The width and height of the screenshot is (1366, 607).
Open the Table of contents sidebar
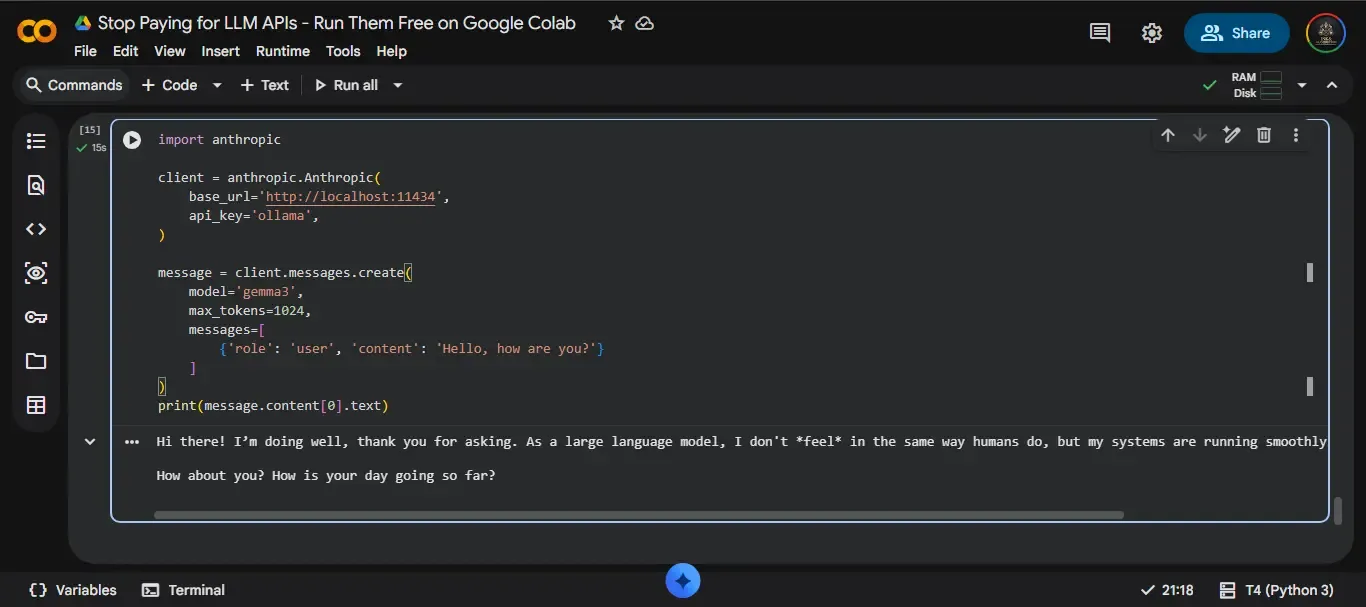coord(36,141)
